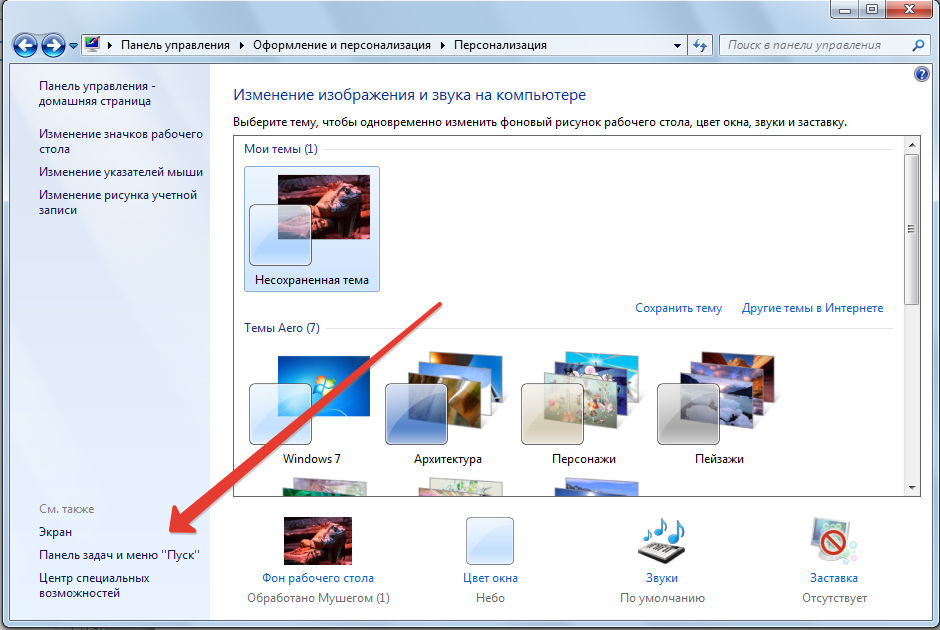This screenshot has width=940, height=630.
Task: Select the Несохраненная тема theme
Action: click(x=312, y=229)
